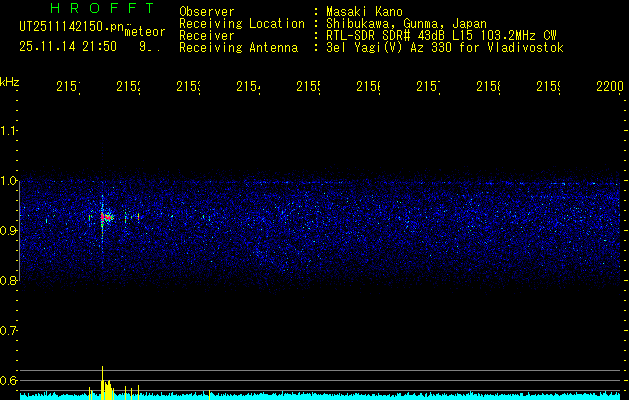Click the 0.8 frequency axis label

(x=8, y=280)
